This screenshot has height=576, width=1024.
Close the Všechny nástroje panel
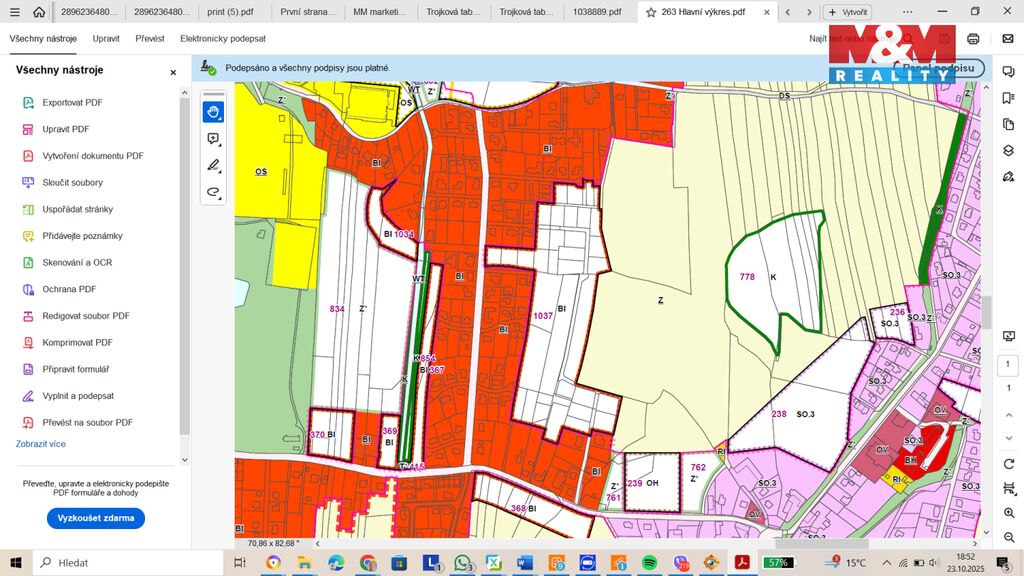point(173,72)
